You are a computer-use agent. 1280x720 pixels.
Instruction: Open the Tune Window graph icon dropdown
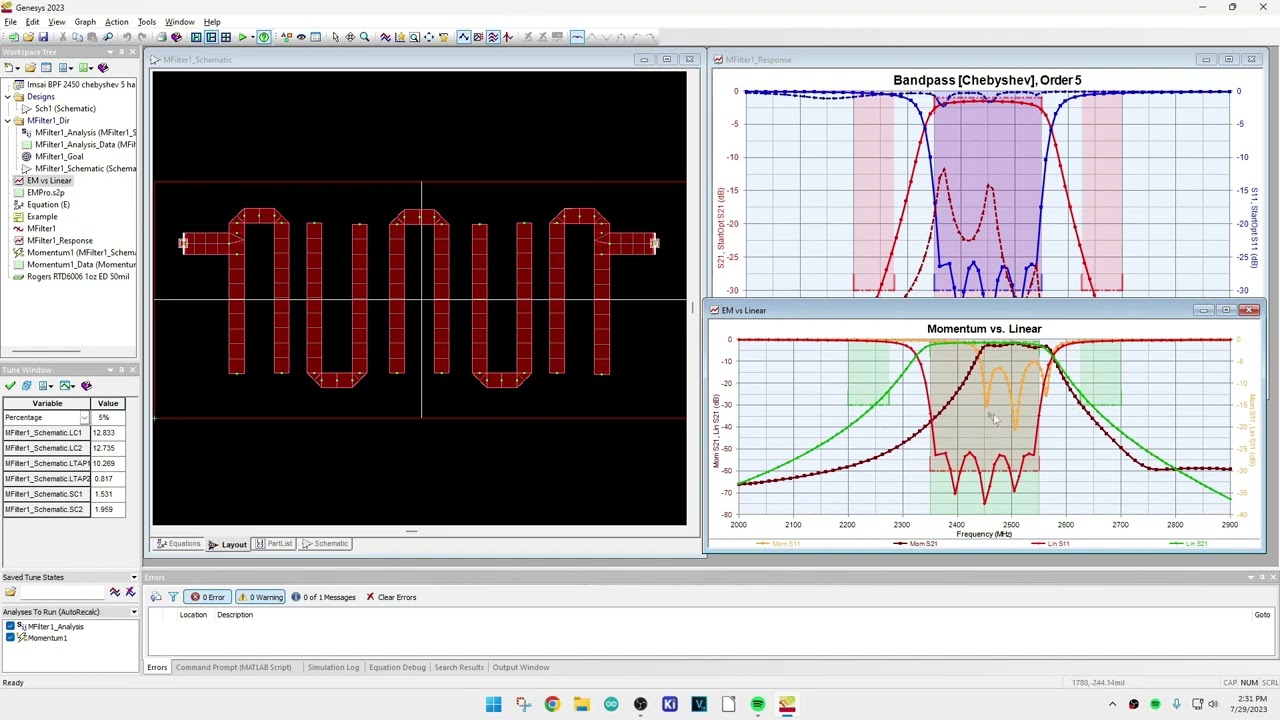coord(73,386)
